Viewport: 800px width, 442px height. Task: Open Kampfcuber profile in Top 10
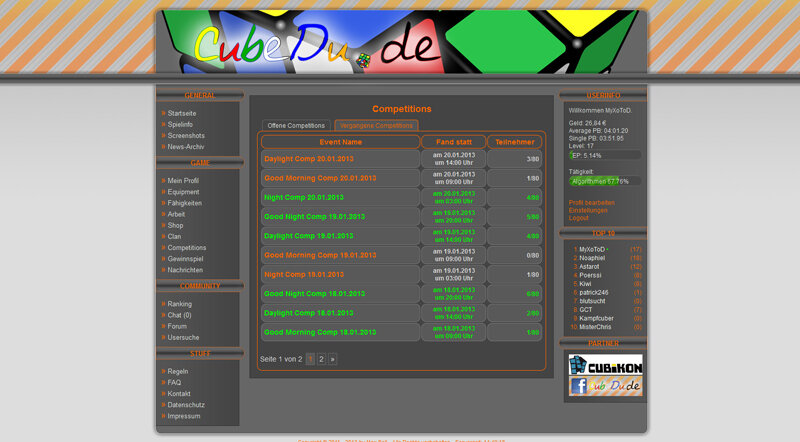coord(596,318)
